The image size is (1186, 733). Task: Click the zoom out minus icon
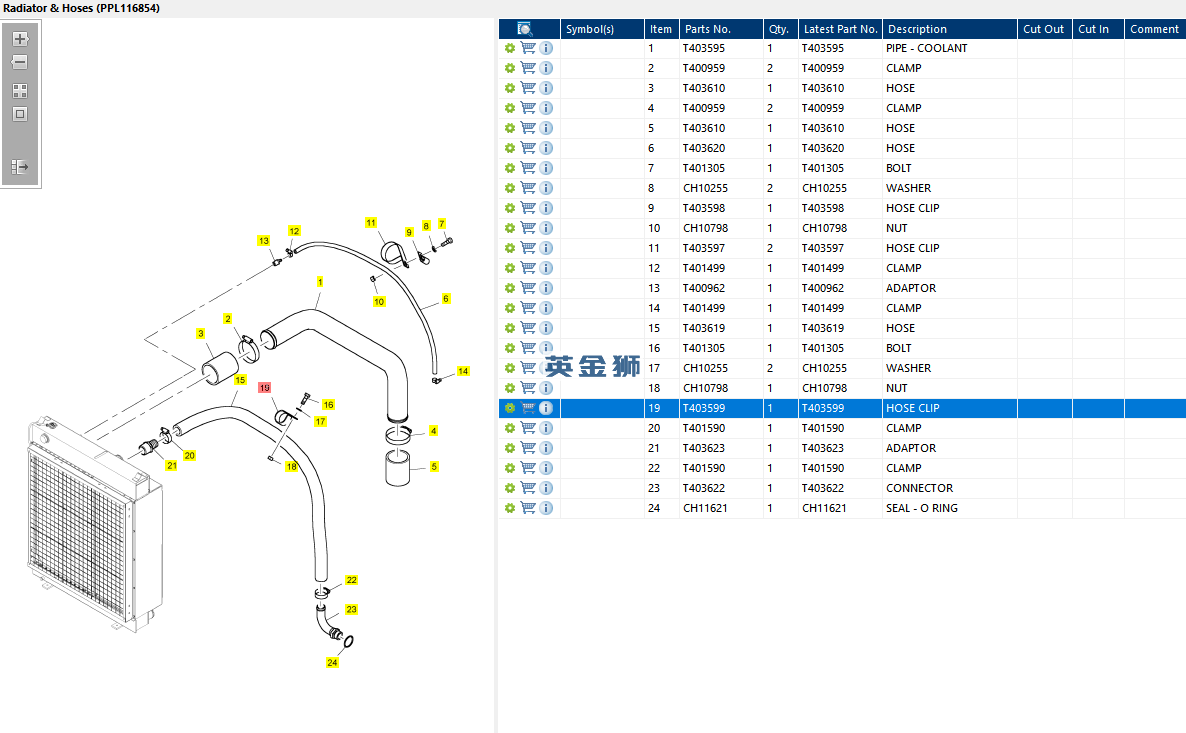click(20, 62)
